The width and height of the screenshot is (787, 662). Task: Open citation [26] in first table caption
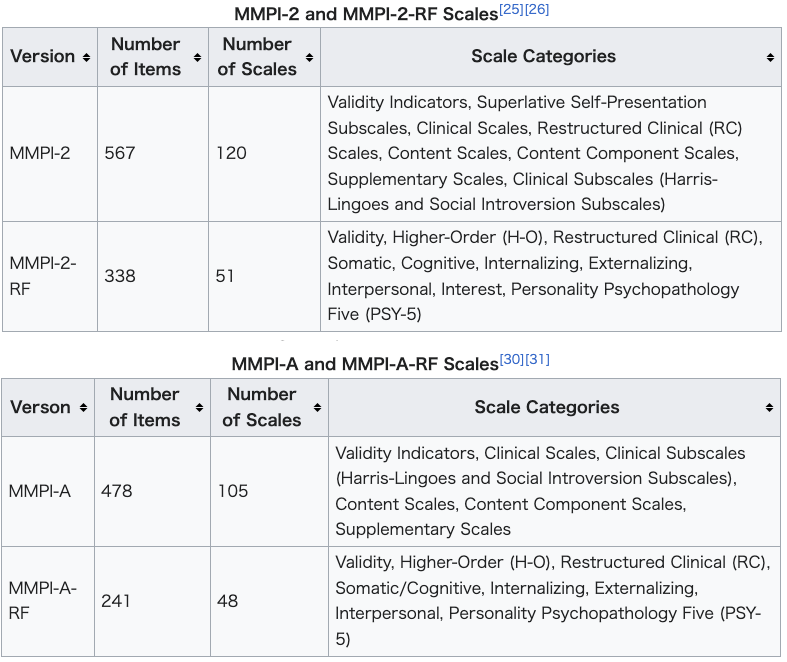click(537, 10)
